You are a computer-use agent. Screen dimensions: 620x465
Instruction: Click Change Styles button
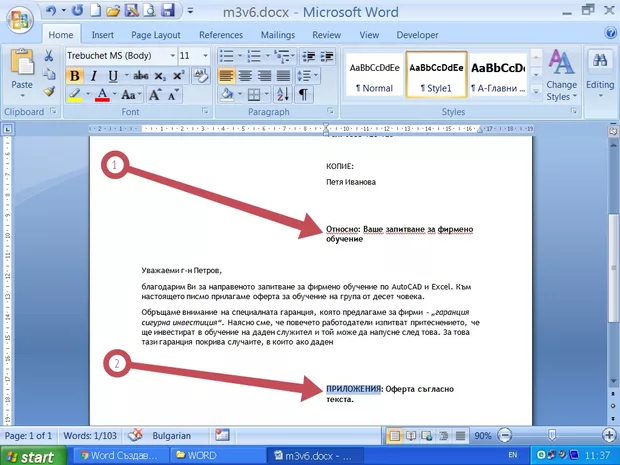coord(561,75)
